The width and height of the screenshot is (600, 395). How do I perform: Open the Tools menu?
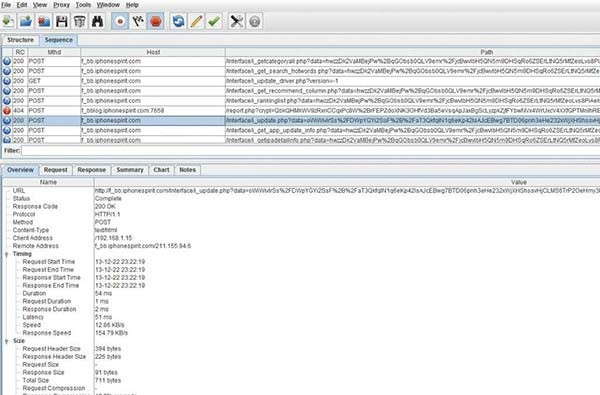tap(83, 5)
